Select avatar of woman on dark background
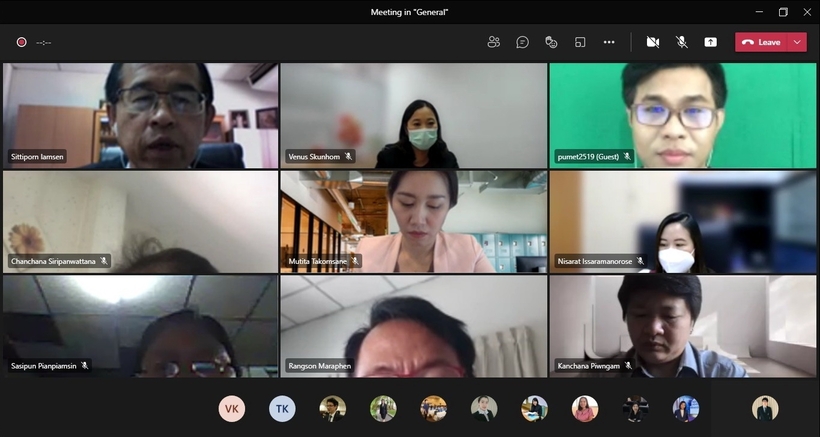The image size is (820, 437). 635,408
